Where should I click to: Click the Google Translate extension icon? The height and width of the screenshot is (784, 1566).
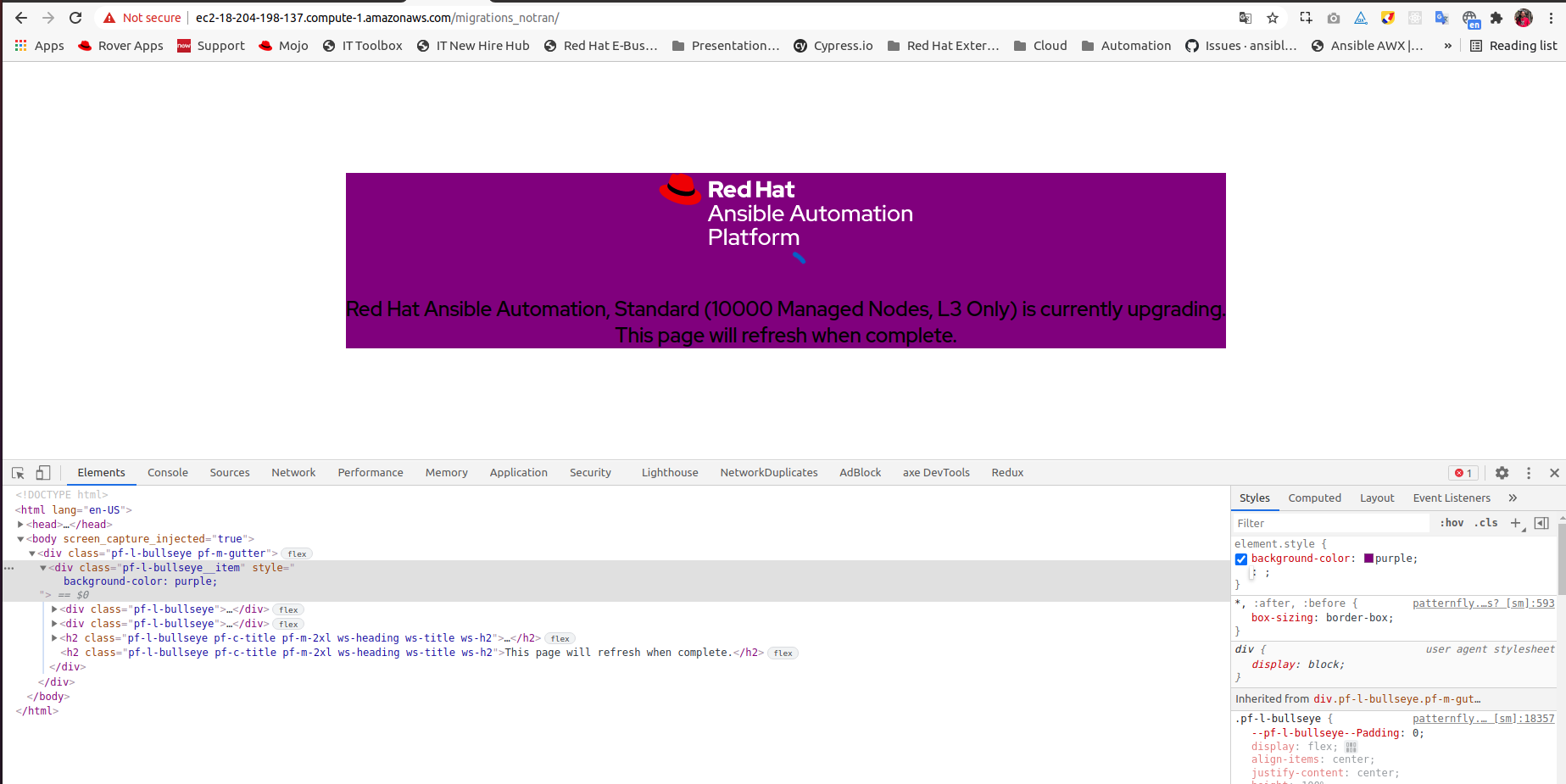click(x=1441, y=18)
